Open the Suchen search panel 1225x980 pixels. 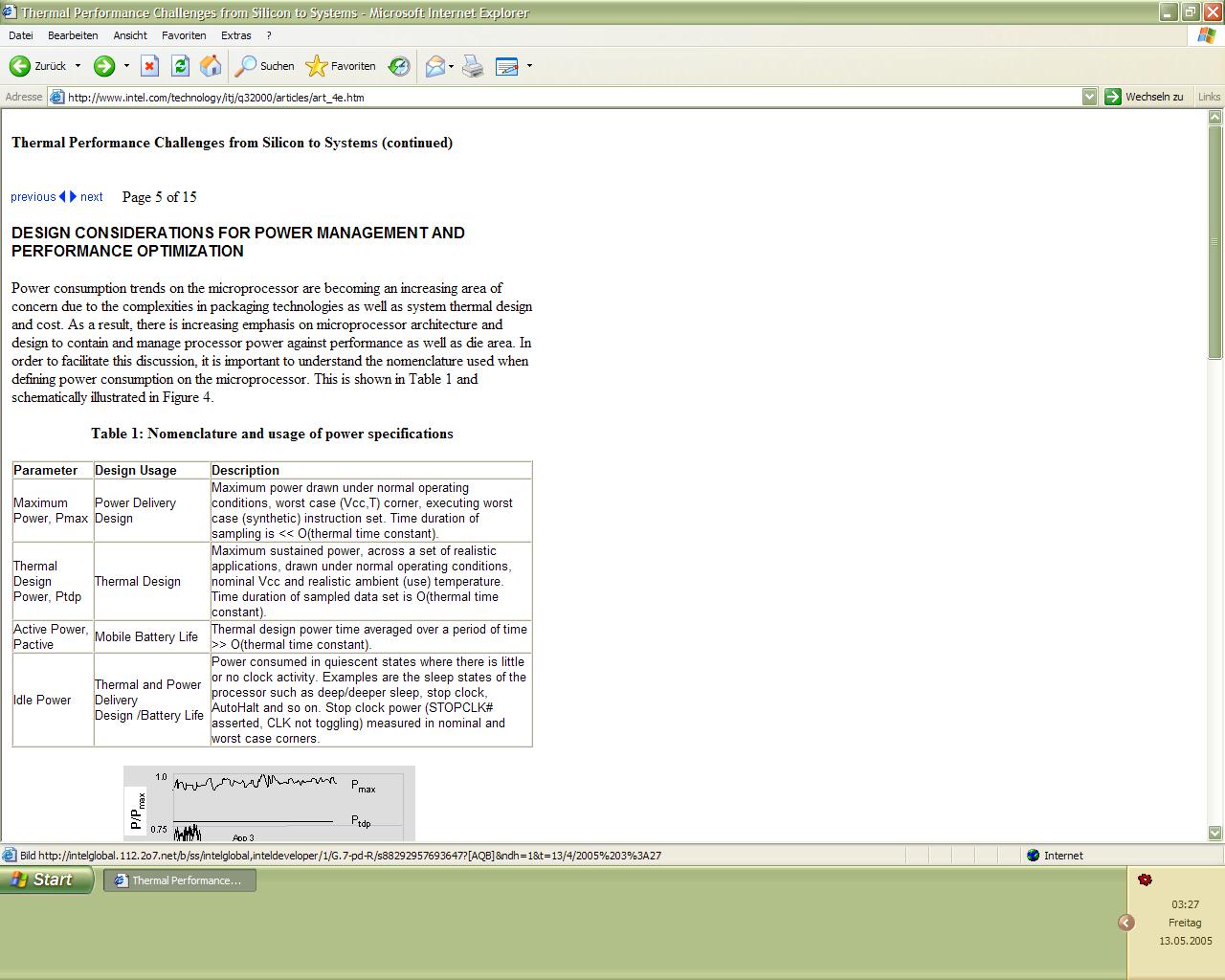265,66
